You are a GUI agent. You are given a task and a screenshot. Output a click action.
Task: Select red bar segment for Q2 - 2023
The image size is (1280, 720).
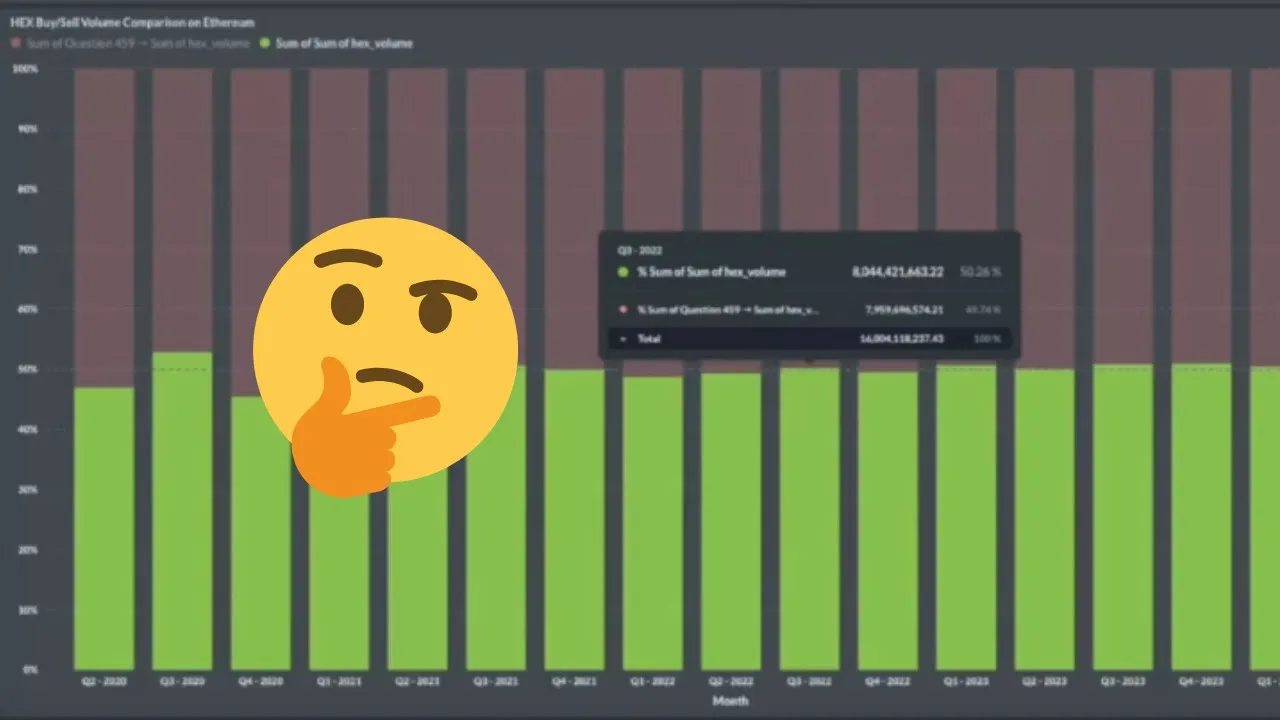pos(1044,219)
